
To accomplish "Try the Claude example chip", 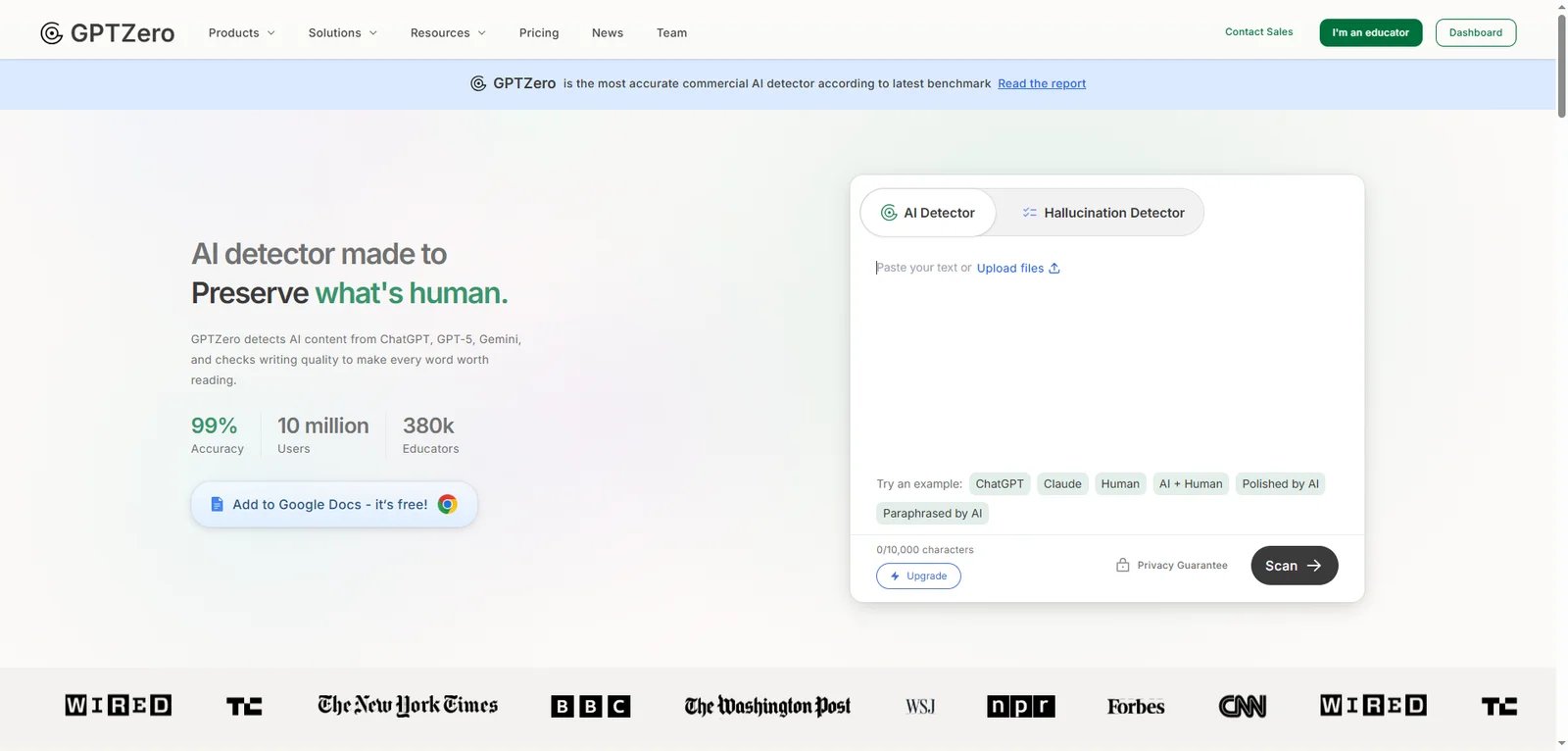I will 1062,484.
